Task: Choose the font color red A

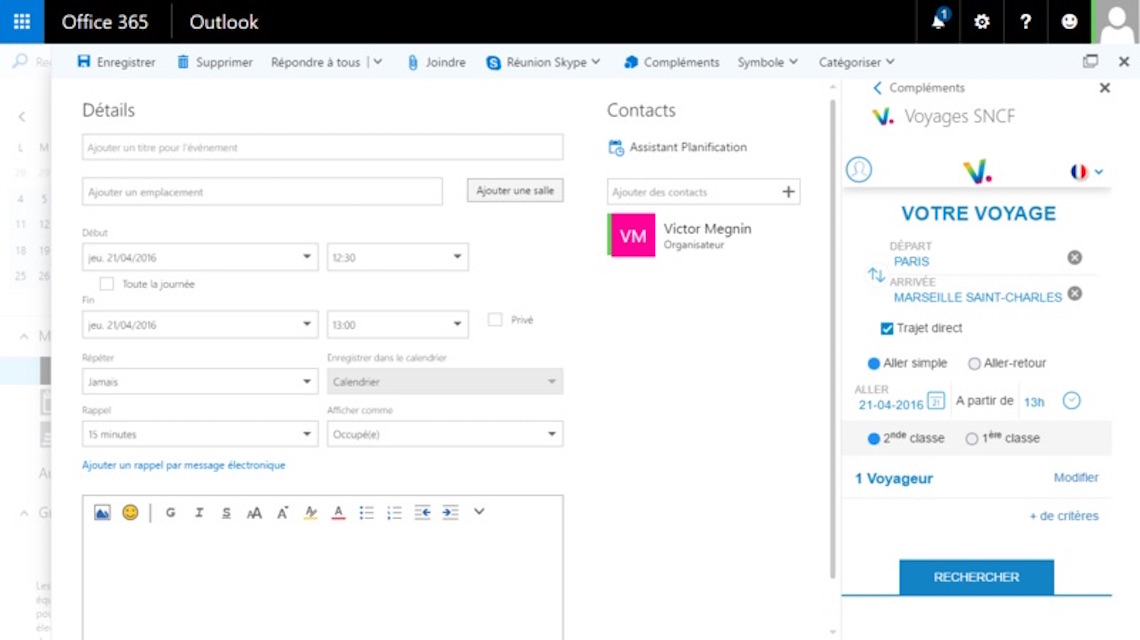Action: (x=338, y=513)
